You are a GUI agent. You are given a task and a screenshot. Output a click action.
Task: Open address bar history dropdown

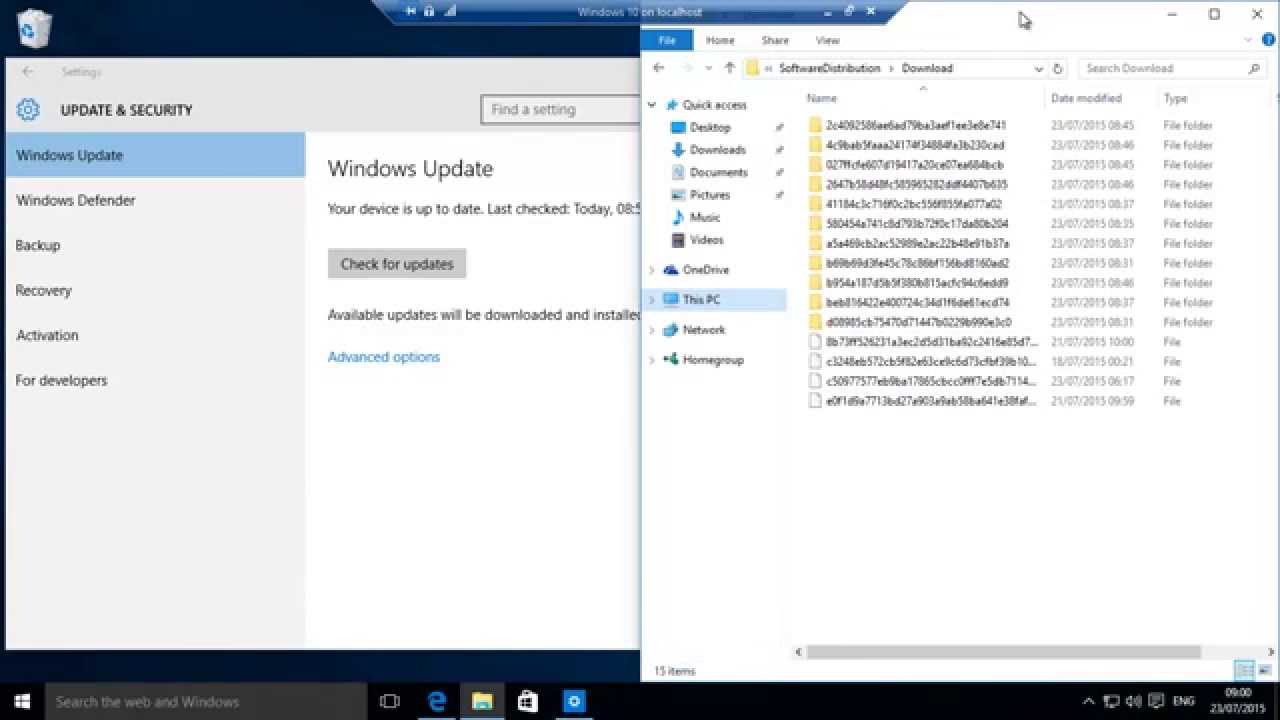coord(1038,69)
